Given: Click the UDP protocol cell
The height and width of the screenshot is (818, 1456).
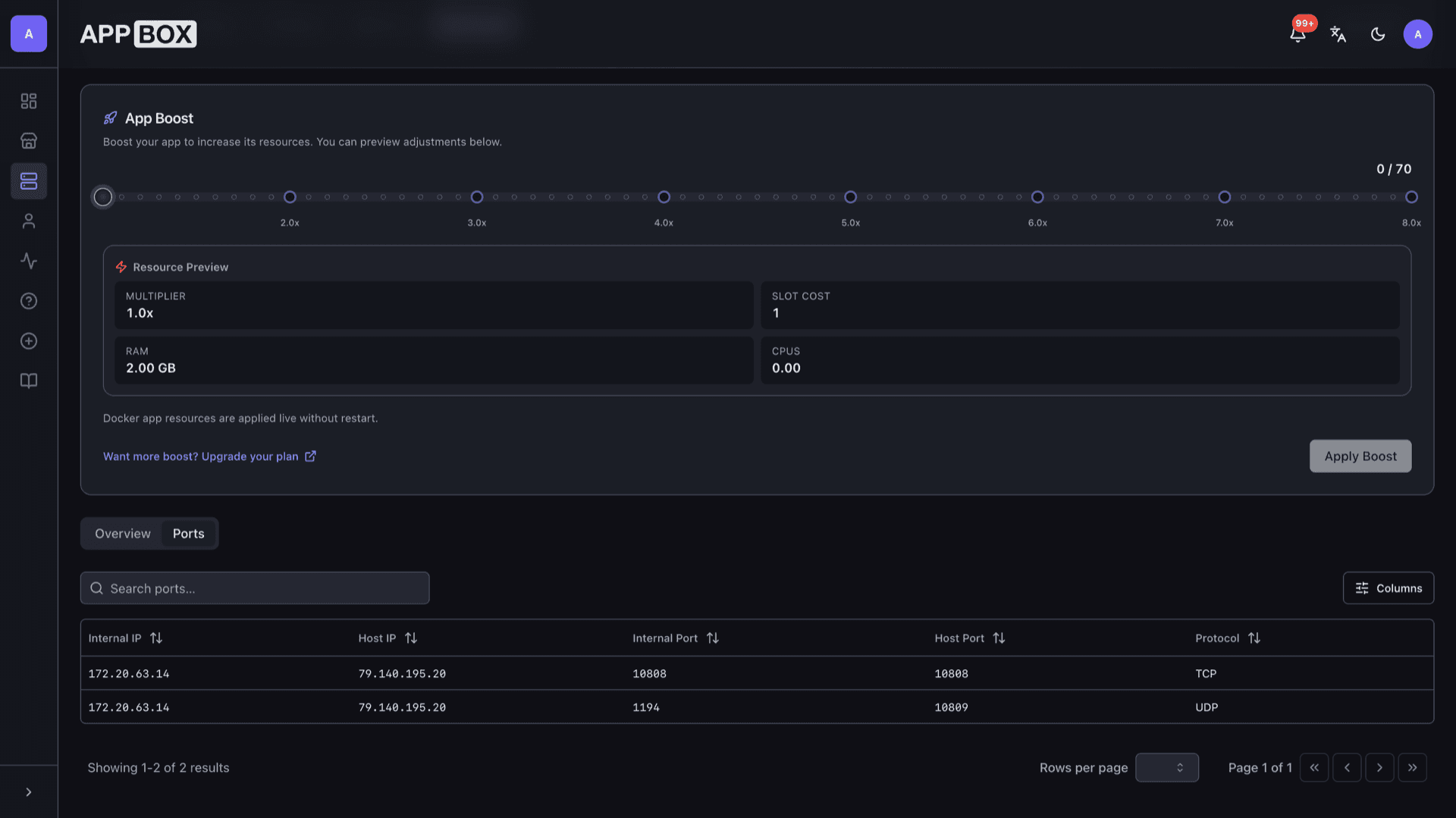Looking at the screenshot, I should click(x=1207, y=707).
